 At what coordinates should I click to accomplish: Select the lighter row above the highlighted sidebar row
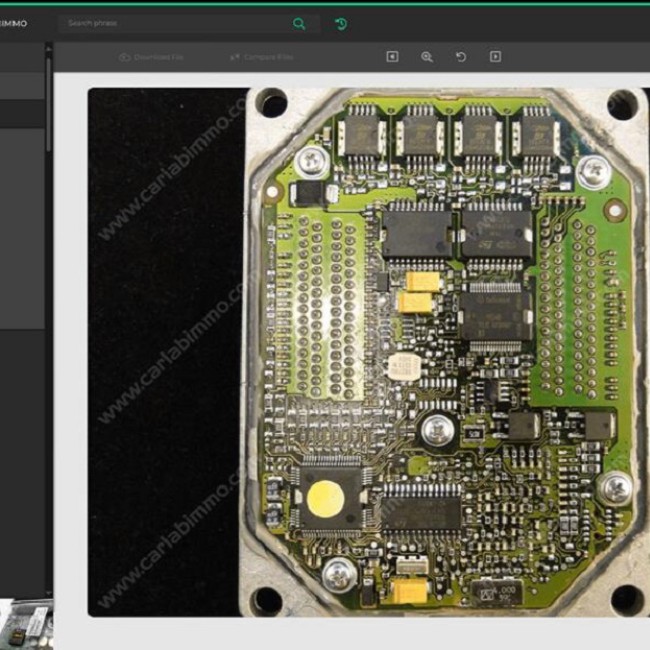[x=22, y=86]
